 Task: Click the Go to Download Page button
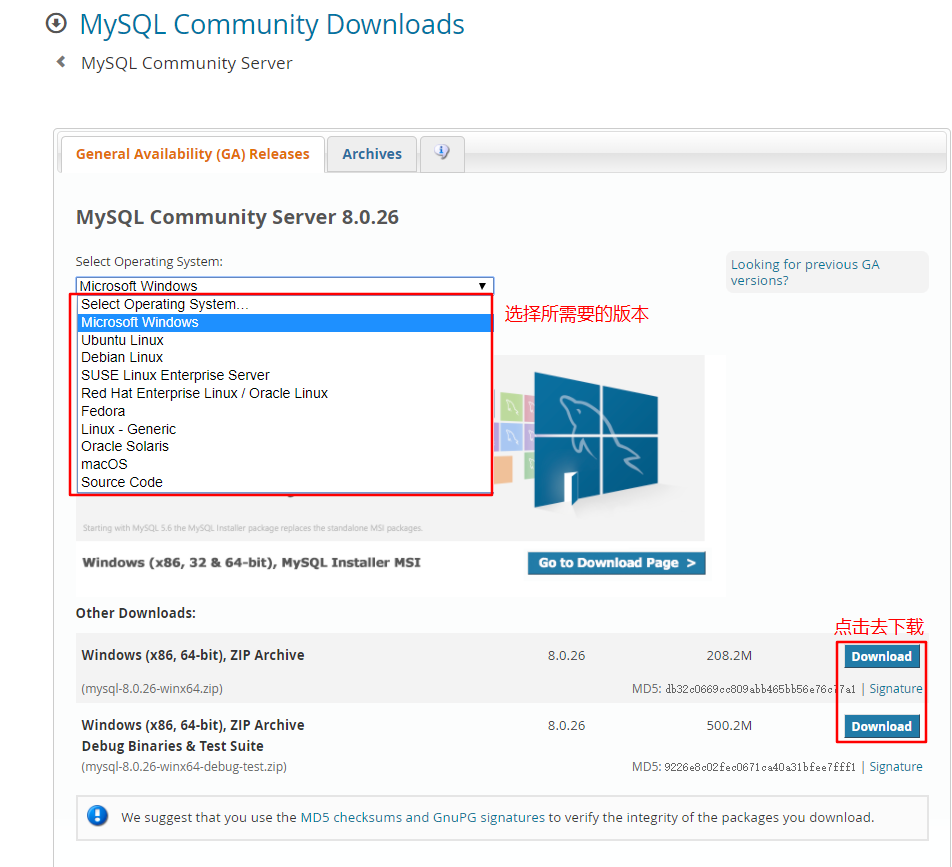tap(616, 563)
